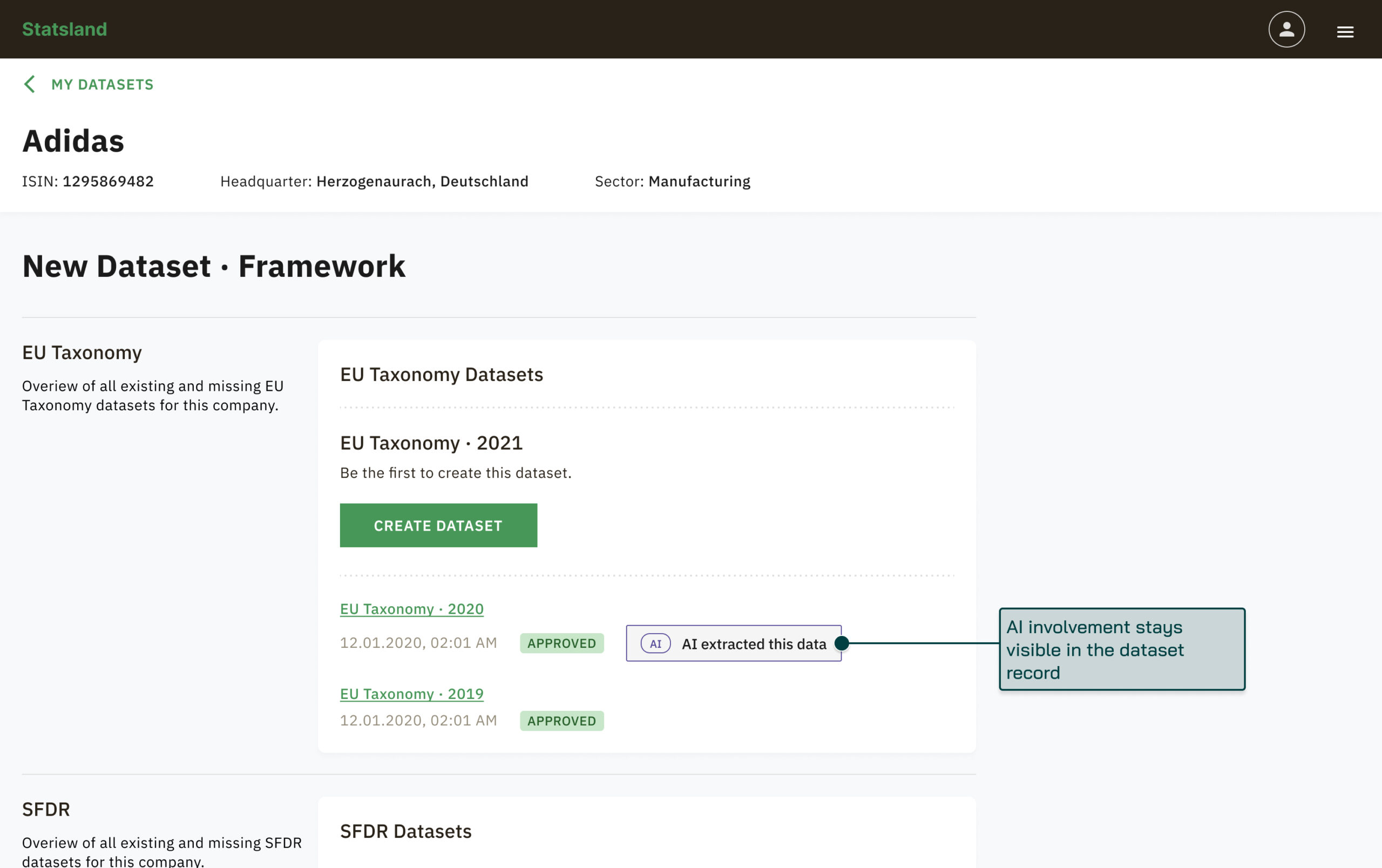
Task: Click 'Be the first to create this dataset.'
Action: click(456, 473)
